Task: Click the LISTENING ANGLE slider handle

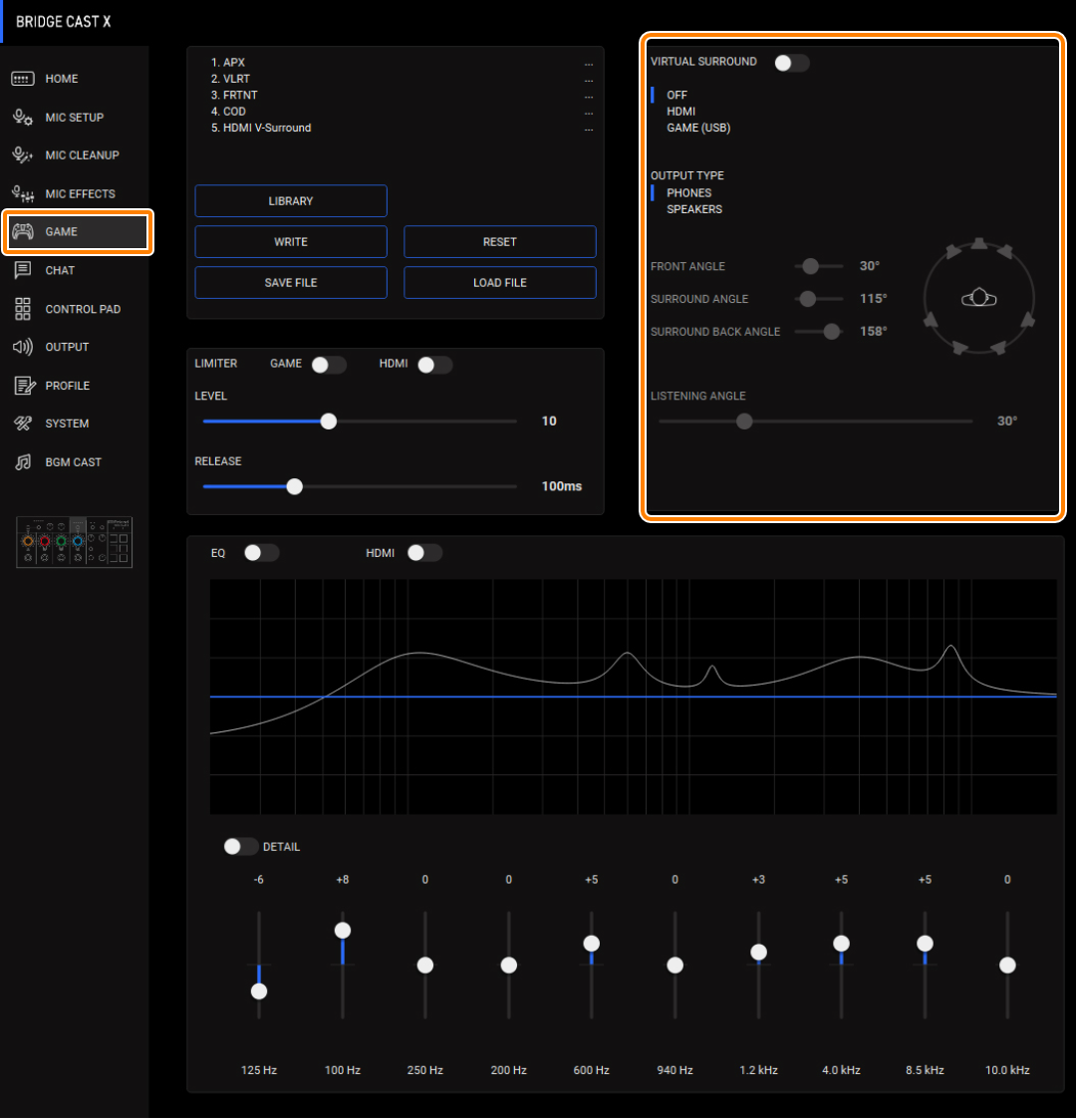Action: tap(744, 421)
